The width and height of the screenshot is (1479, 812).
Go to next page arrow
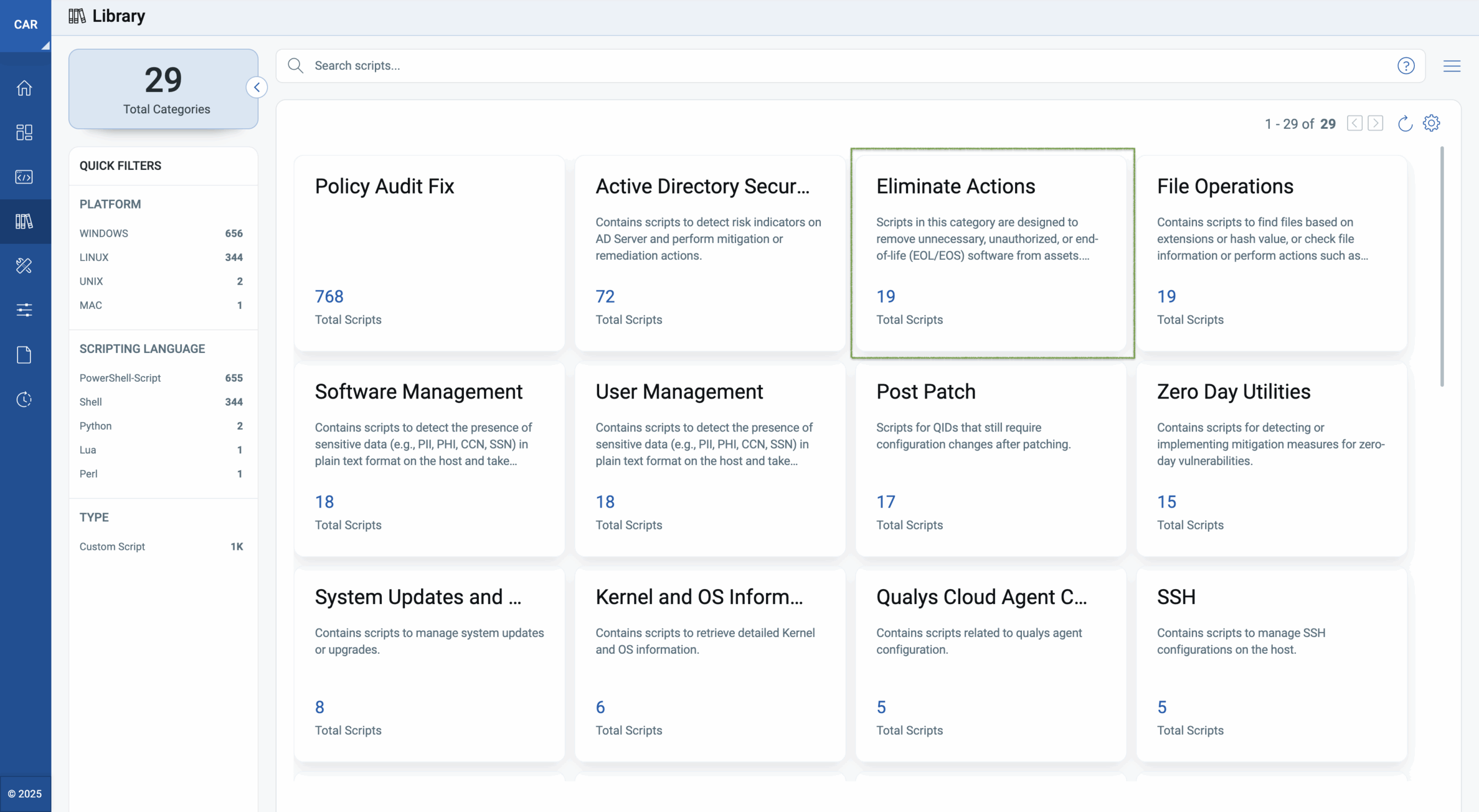[1376, 123]
